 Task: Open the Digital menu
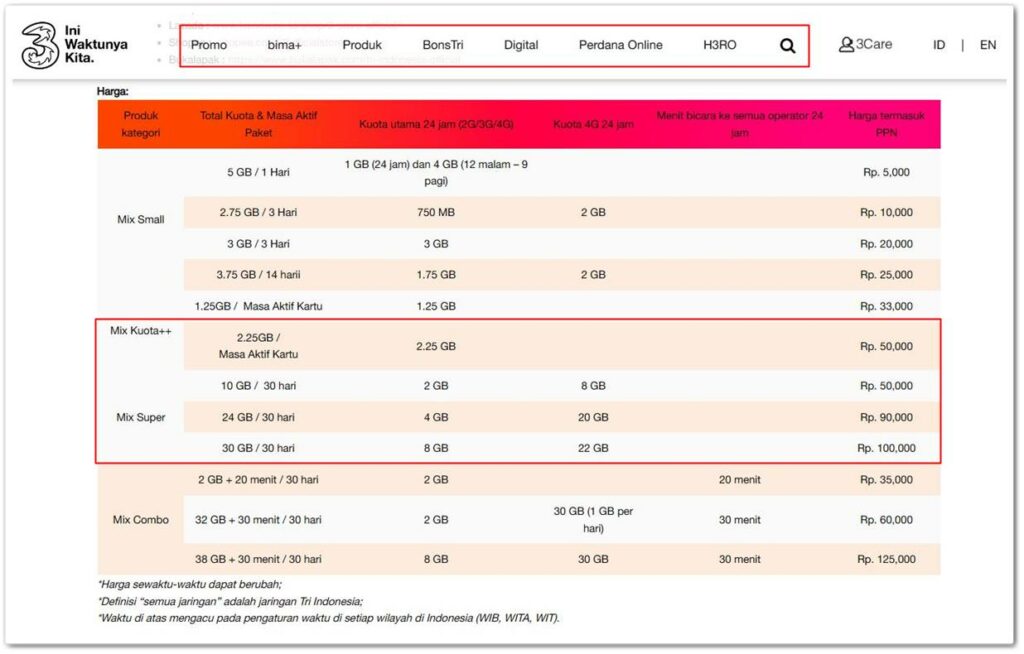click(521, 44)
